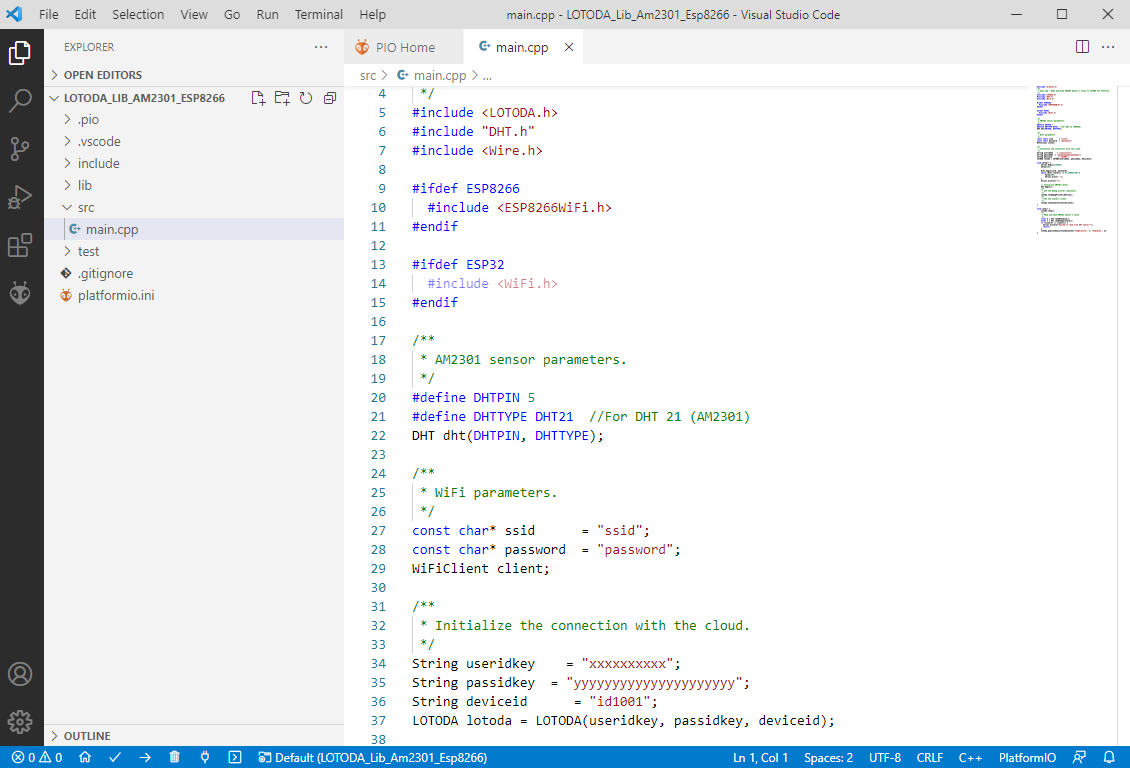Screen dimensions: 1130x768
Task: Open the .gitignore file
Action: pyautogui.click(x=194, y=273)
